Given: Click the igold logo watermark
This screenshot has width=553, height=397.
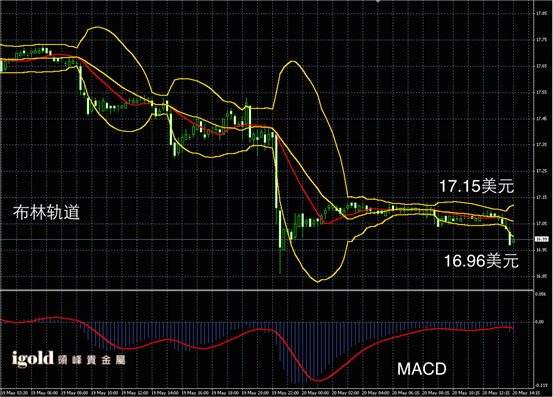Looking at the screenshot, I should click(68, 359).
